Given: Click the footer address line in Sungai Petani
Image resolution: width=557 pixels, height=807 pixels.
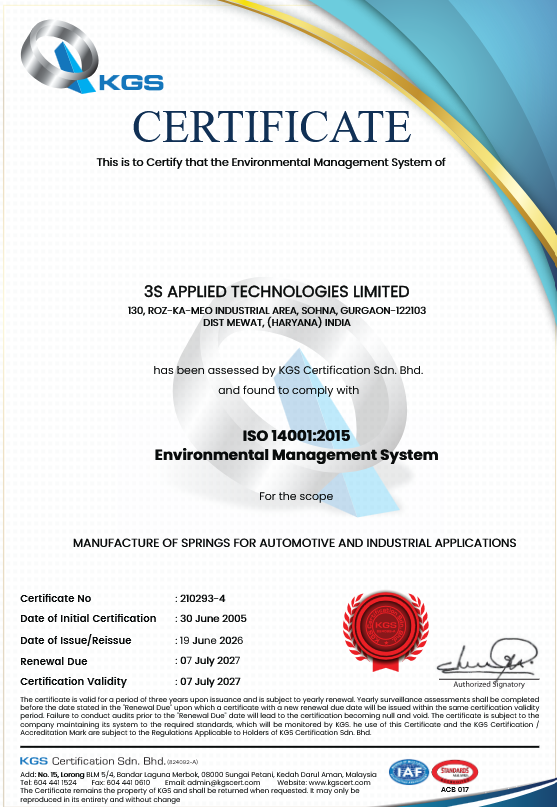Looking at the screenshot, I should (198, 775).
